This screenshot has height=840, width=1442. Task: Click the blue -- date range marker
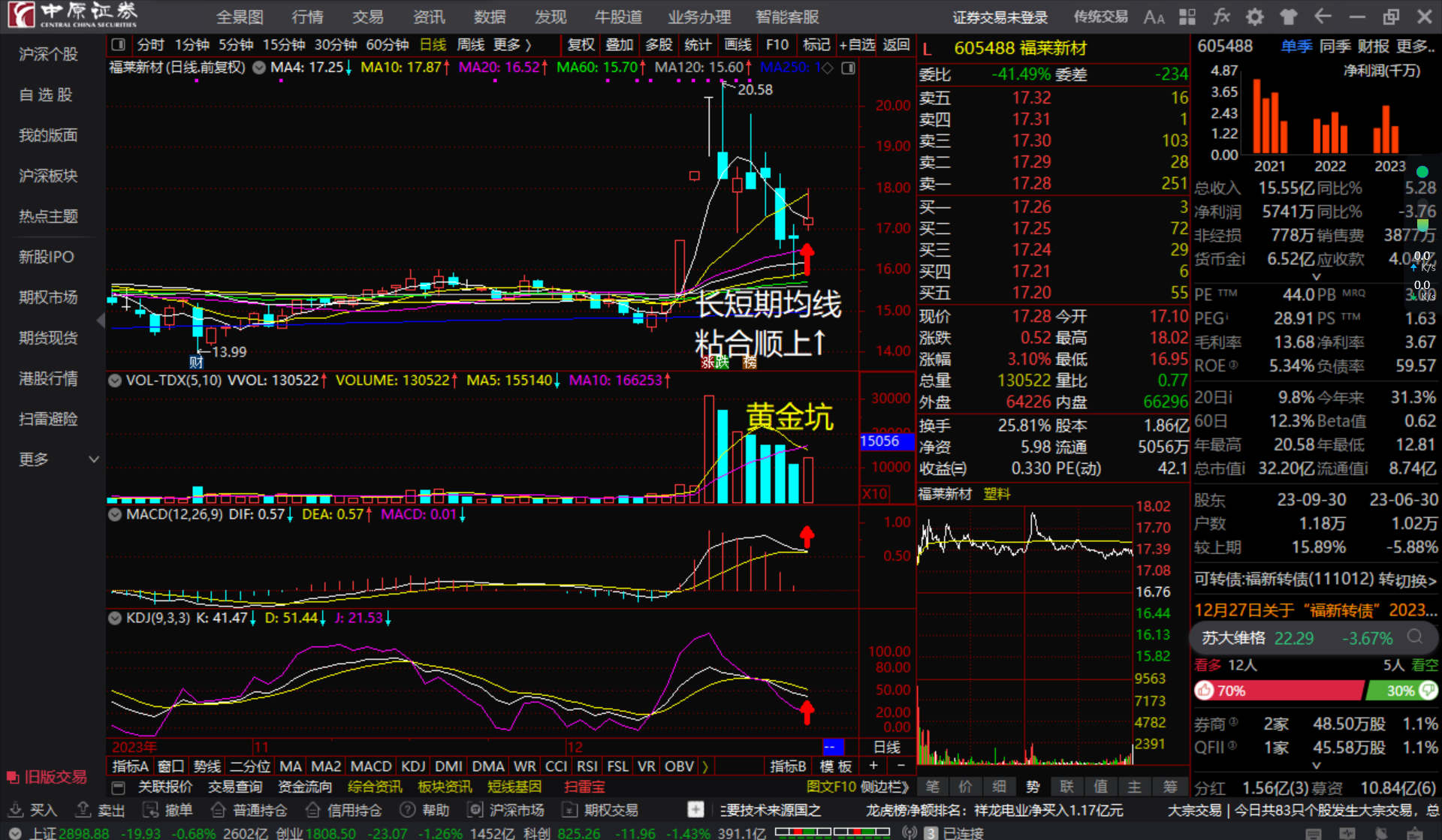tap(833, 747)
